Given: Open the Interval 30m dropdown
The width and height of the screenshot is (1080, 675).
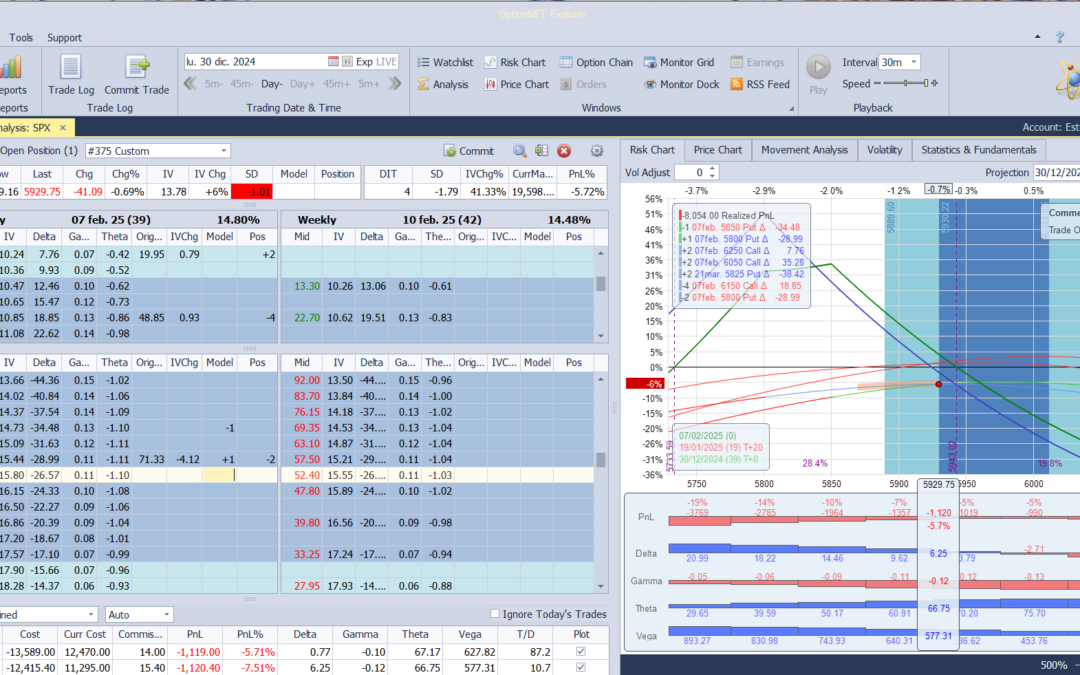Looking at the screenshot, I should tap(914, 62).
